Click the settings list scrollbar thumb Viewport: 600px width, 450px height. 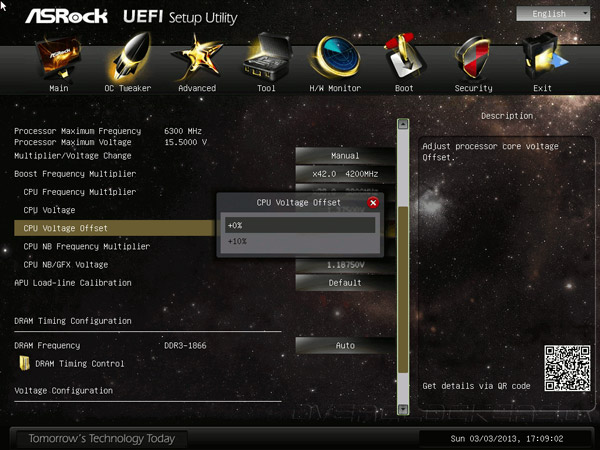coord(403,290)
